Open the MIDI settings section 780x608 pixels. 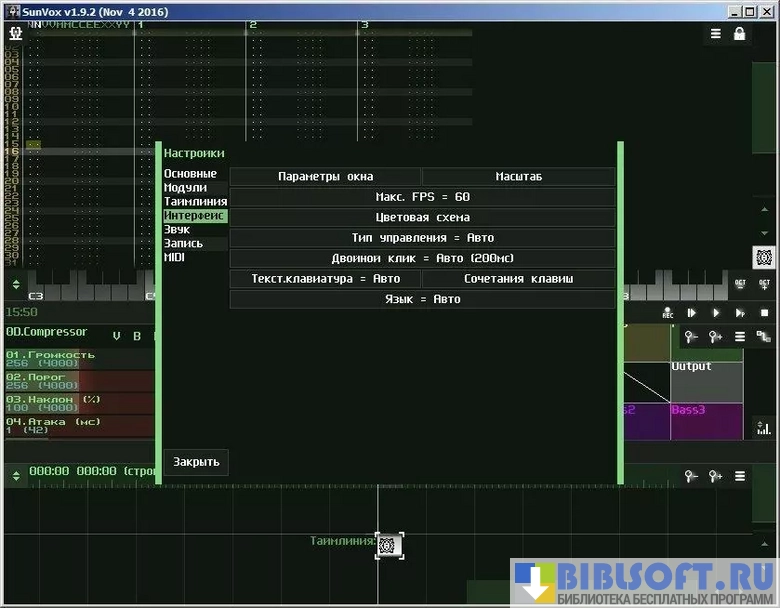[175, 257]
